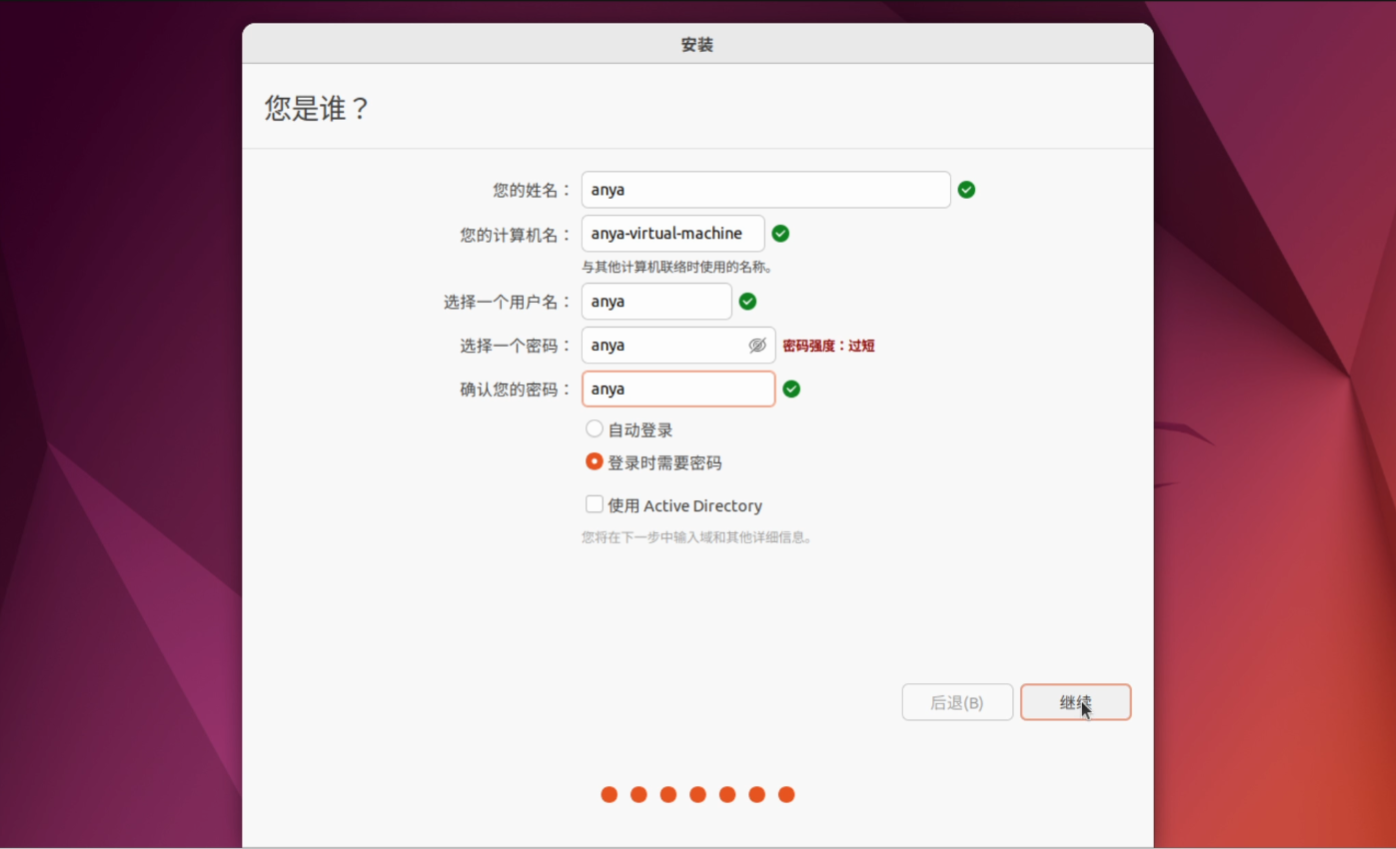Click the 密码强度：过短 warning text
This screenshot has height=849, width=1396.
pos(828,346)
